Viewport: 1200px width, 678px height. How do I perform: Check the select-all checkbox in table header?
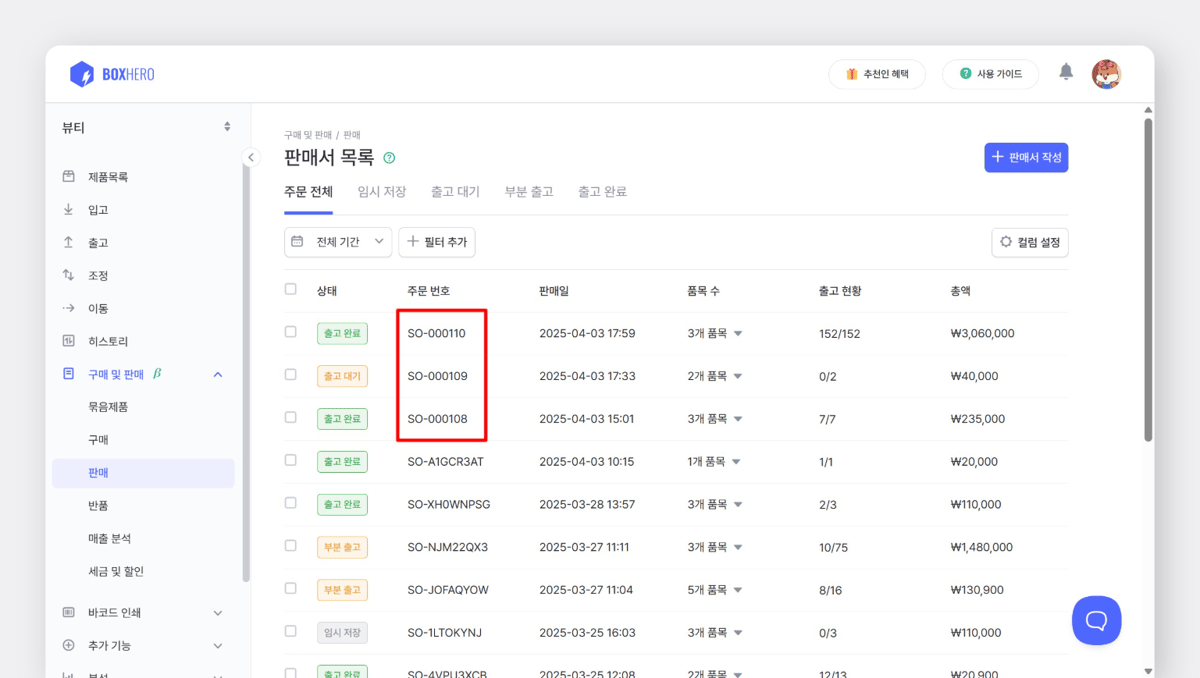pos(290,289)
